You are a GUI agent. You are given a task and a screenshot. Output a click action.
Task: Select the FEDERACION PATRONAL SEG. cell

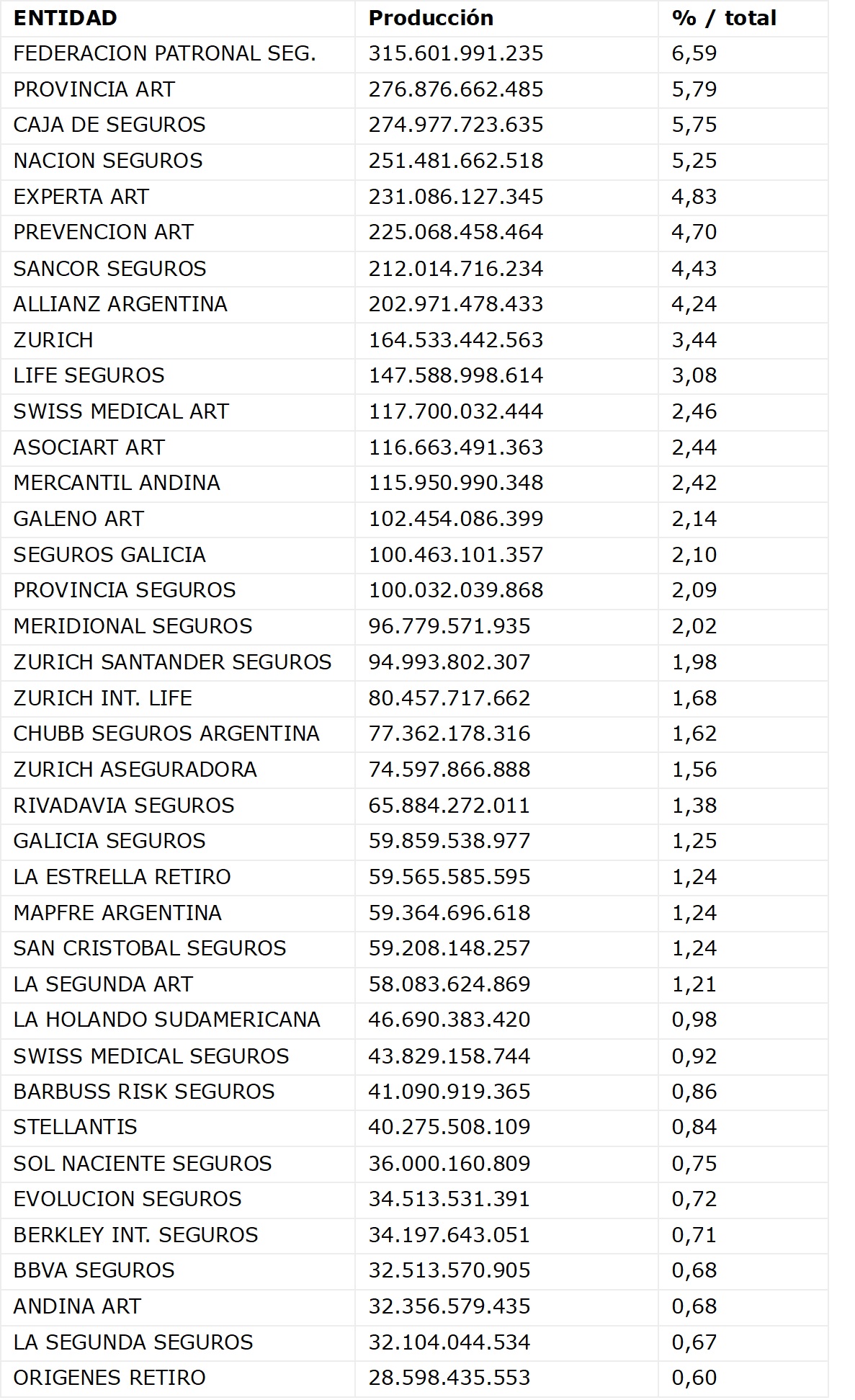[164, 53]
